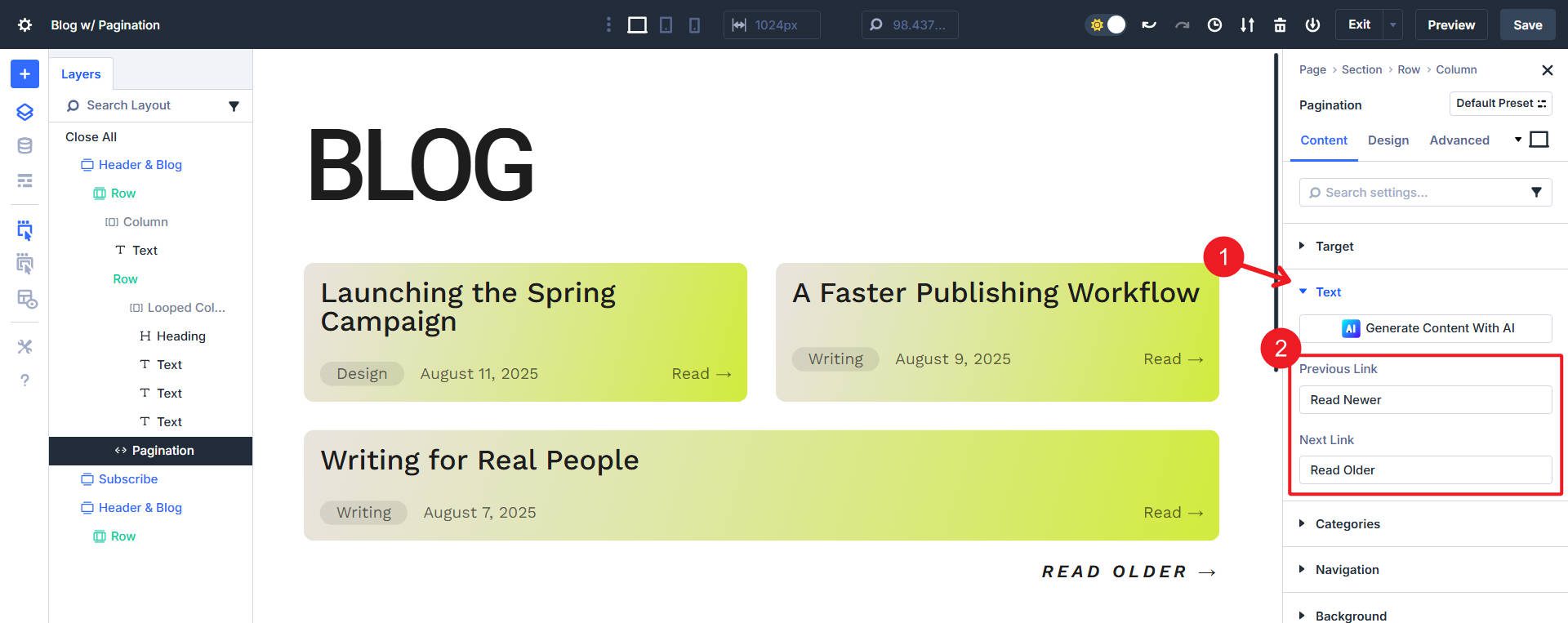Image resolution: width=1568 pixels, height=623 pixels.
Task: Click the trash clear layout icon
Action: point(1280,24)
